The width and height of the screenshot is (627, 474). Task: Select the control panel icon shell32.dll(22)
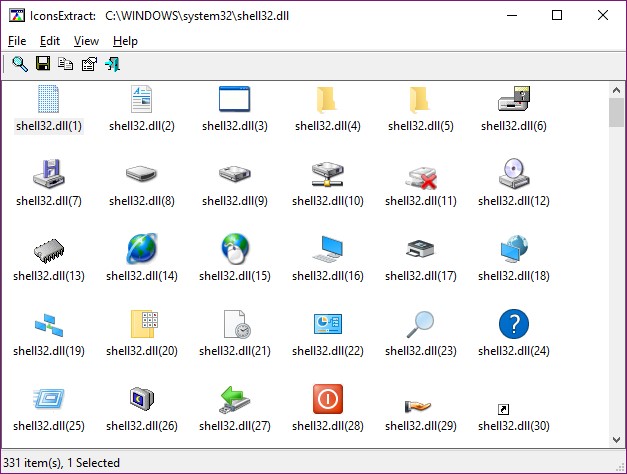pyautogui.click(x=327, y=324)
